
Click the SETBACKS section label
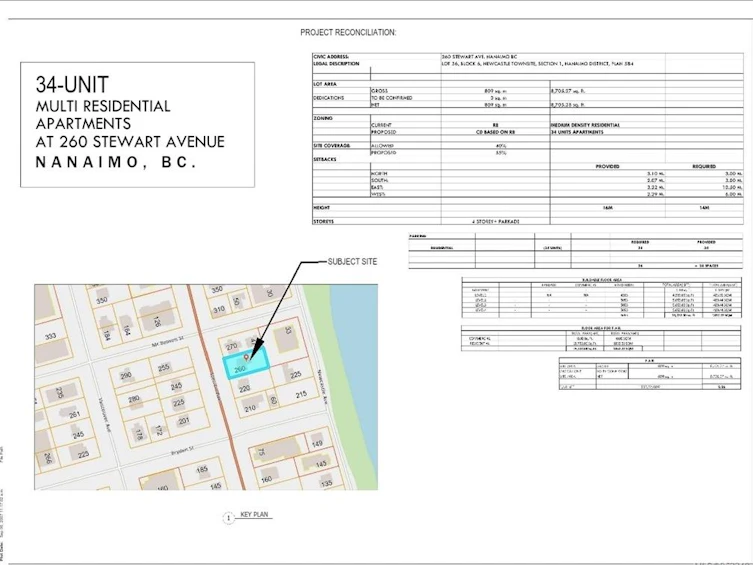[325, 159]
